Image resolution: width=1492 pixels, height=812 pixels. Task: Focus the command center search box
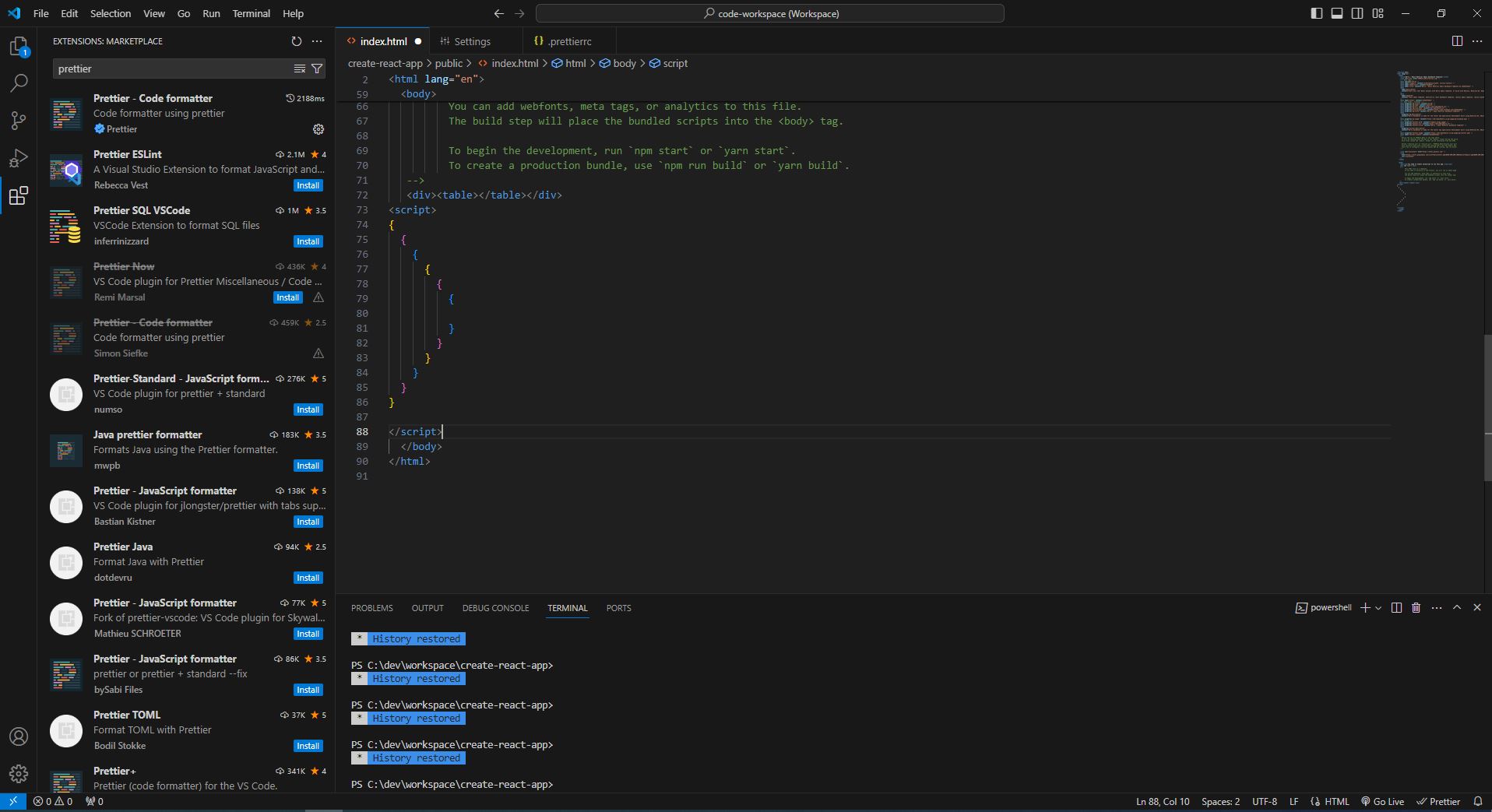(770, 13)
